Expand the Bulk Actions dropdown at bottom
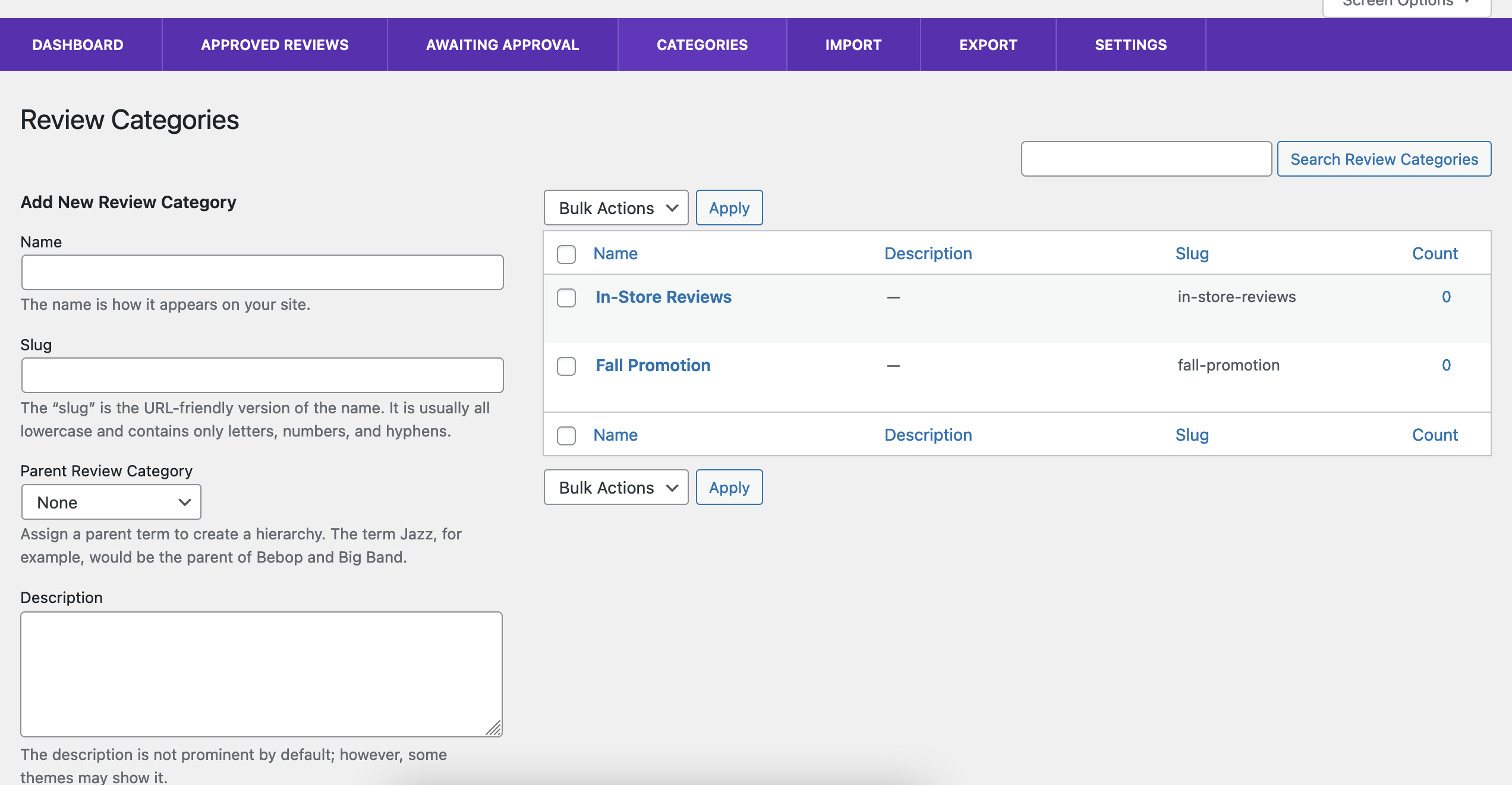The image size is (1512, 785). (614, 487)
